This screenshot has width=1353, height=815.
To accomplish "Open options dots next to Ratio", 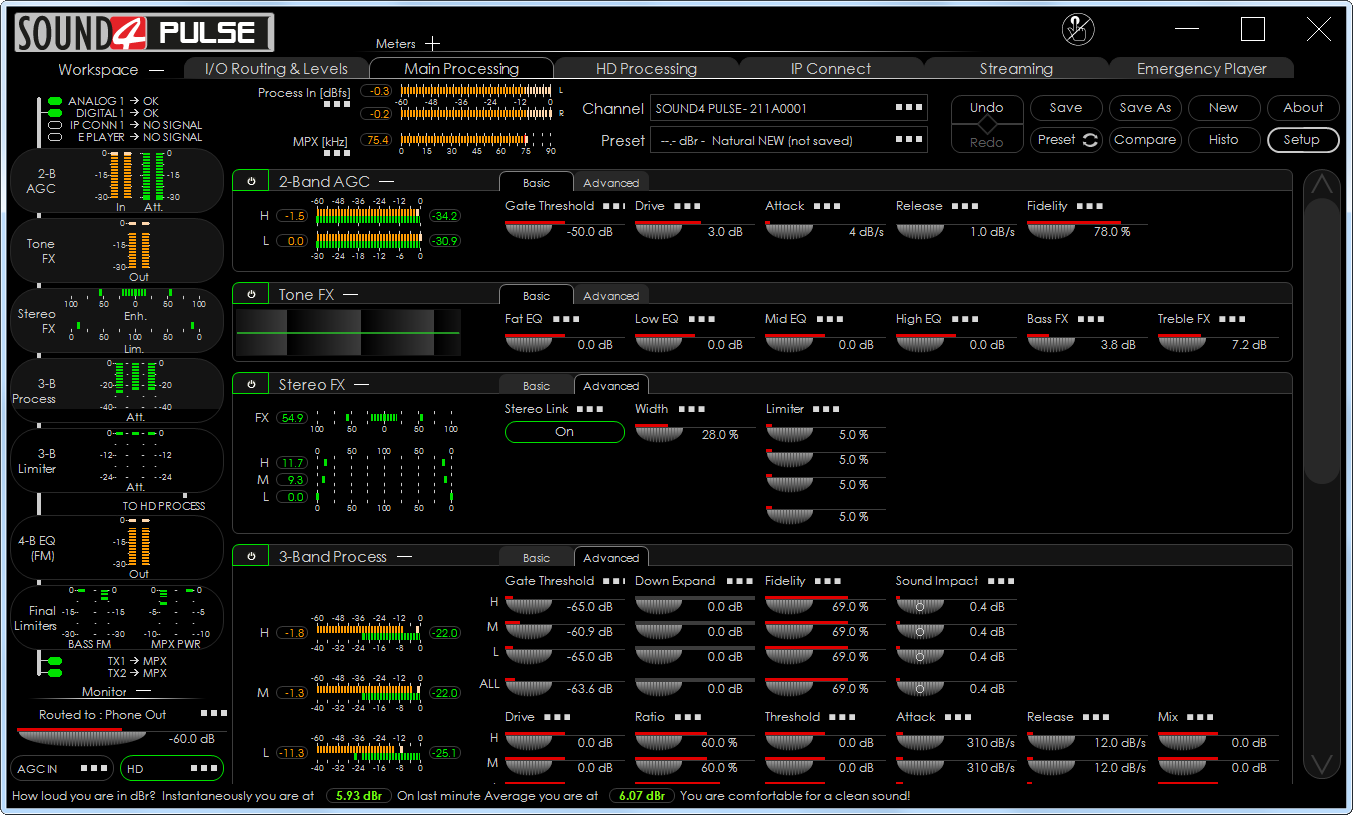I will pos(687,717).
